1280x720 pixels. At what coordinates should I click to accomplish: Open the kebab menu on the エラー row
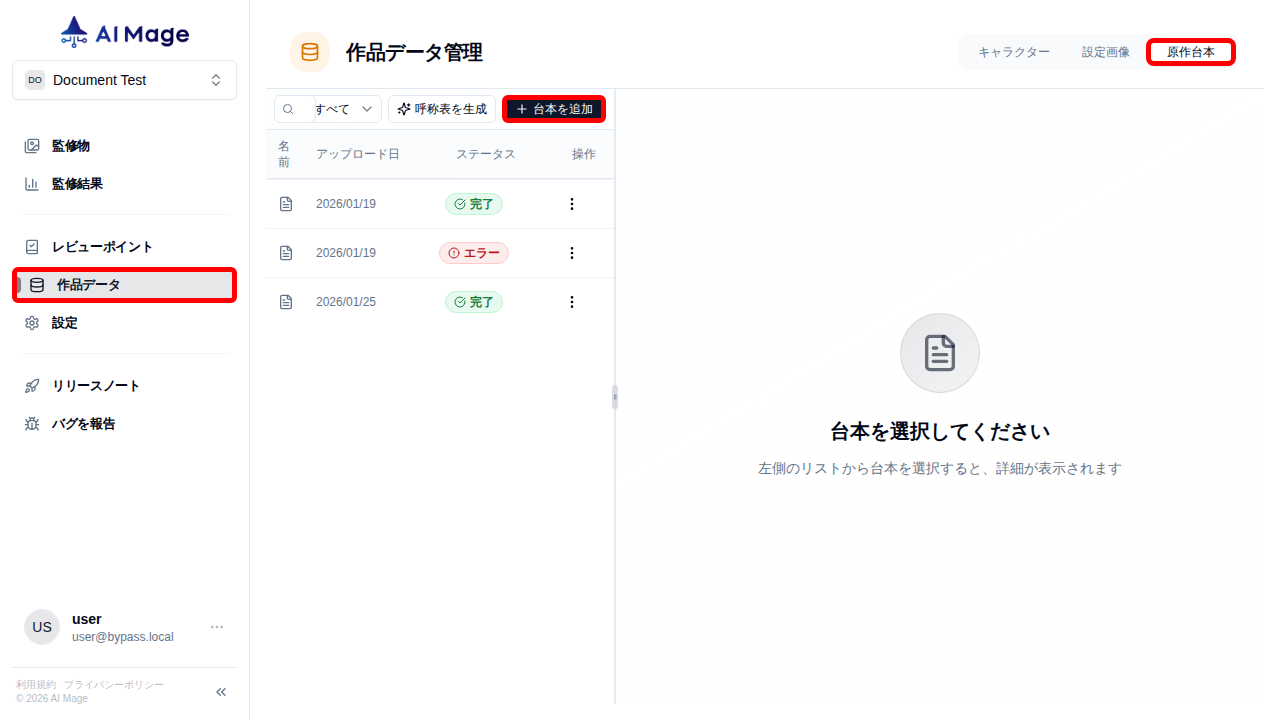[571, 252]
